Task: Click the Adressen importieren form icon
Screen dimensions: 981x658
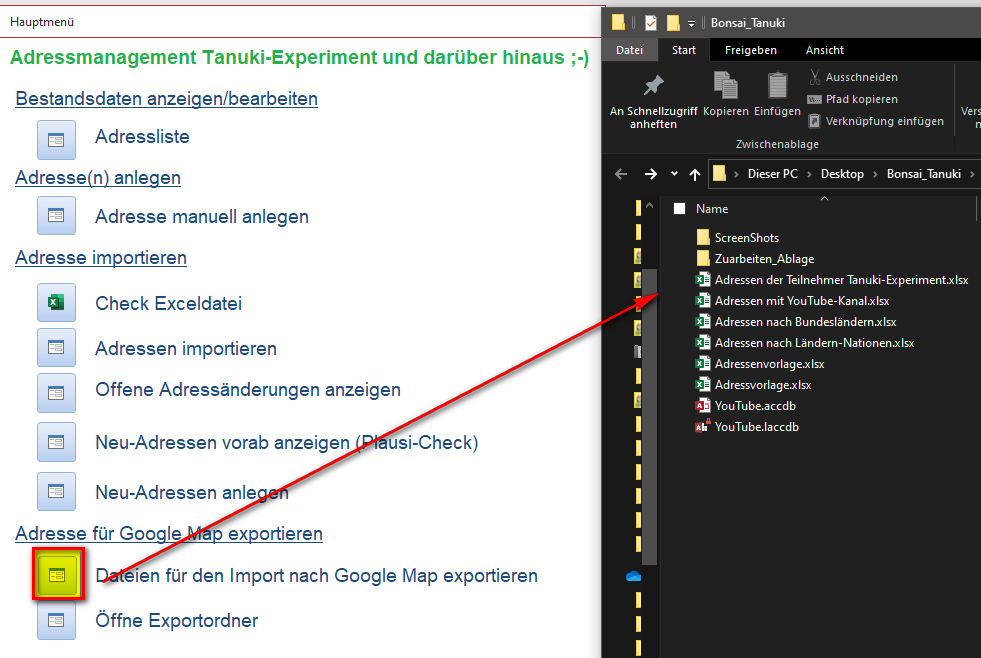Action: click(56, 347)
